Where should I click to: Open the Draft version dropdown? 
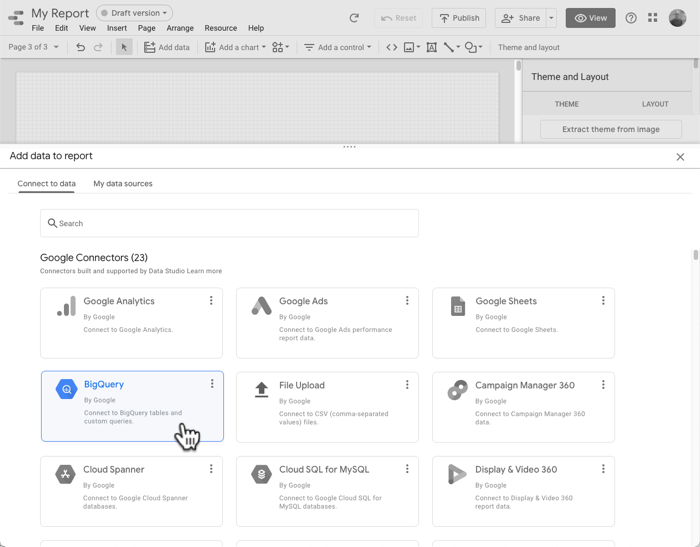pyautogui.click(x=135, y=13)
